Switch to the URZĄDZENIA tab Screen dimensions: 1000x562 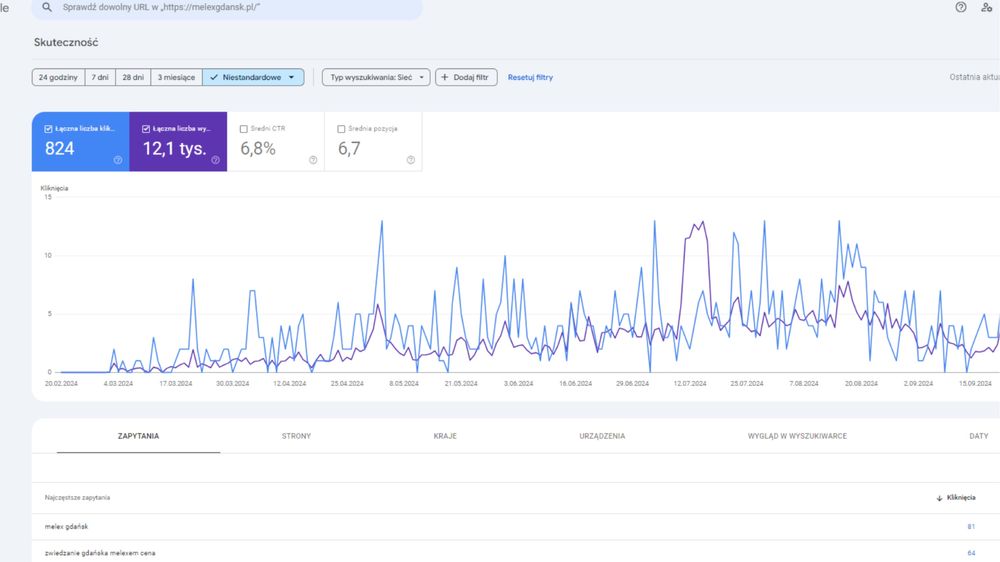602,436
